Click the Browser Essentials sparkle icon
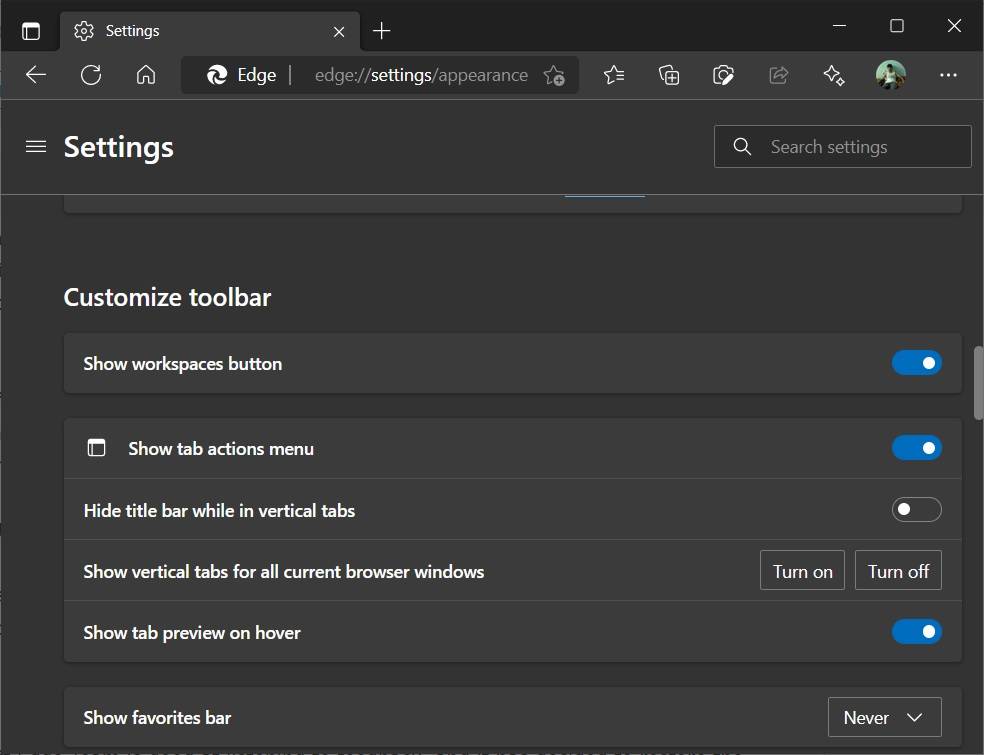984x755 pixels. (x=834, y=75)
